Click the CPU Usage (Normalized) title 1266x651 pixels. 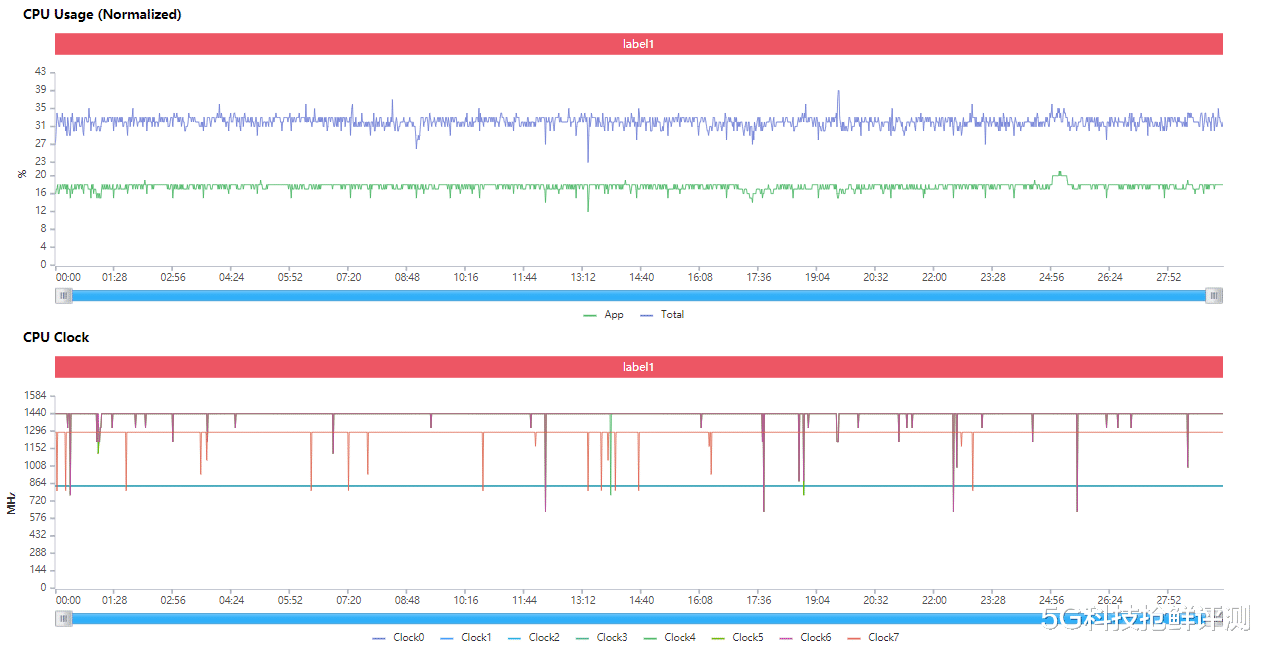coord(102,15)
